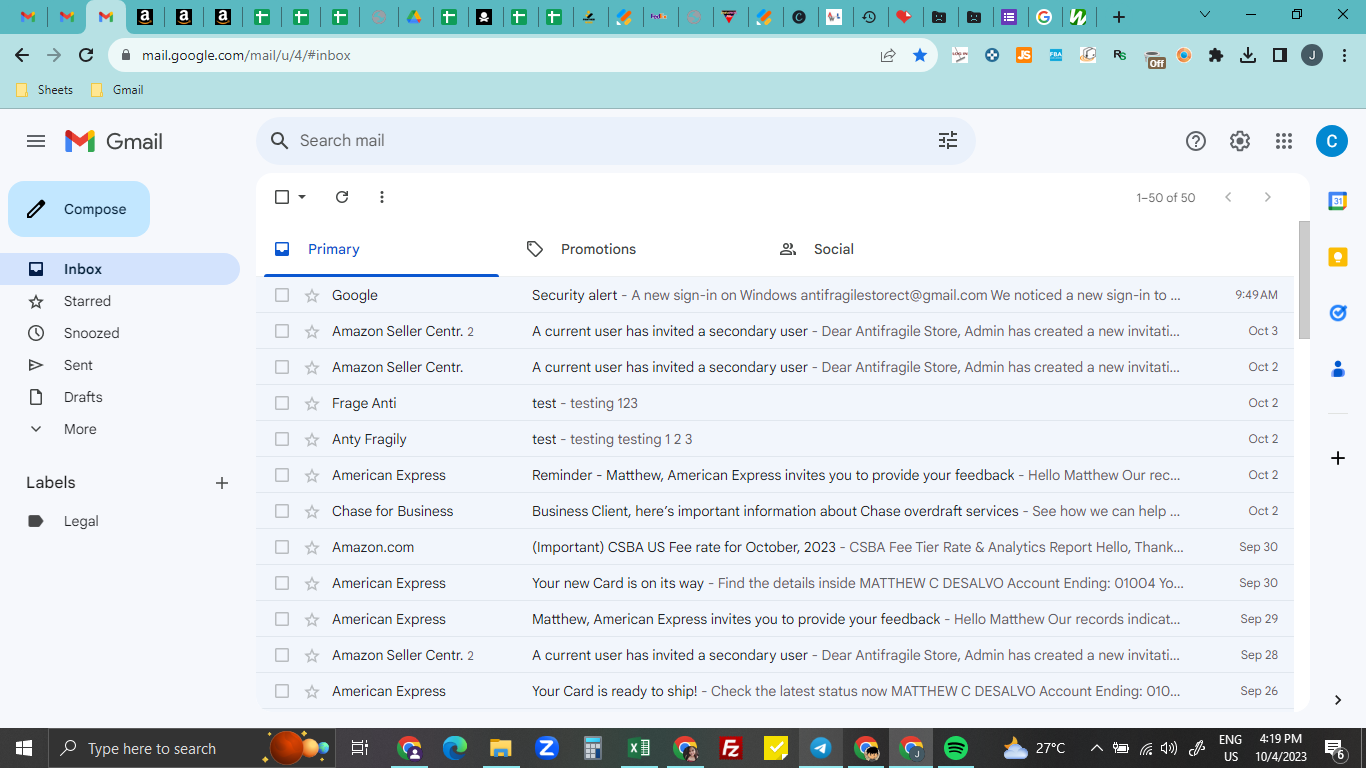Open search options filter icon
This screenshot has height=768, width=1366.
tap(948, 141)
